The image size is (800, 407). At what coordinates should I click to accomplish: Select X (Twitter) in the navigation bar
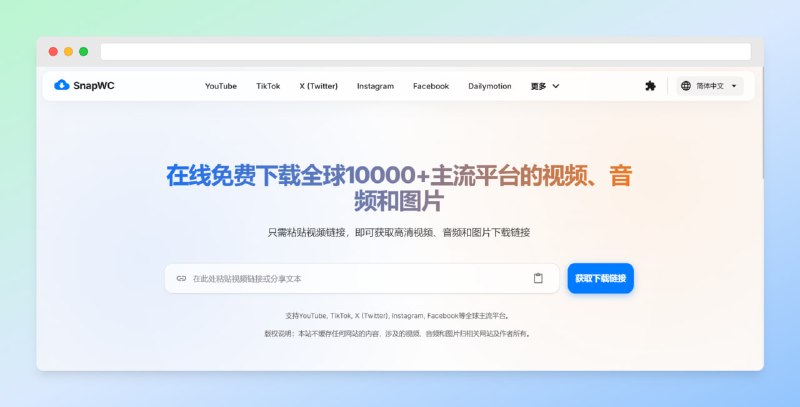318,86
